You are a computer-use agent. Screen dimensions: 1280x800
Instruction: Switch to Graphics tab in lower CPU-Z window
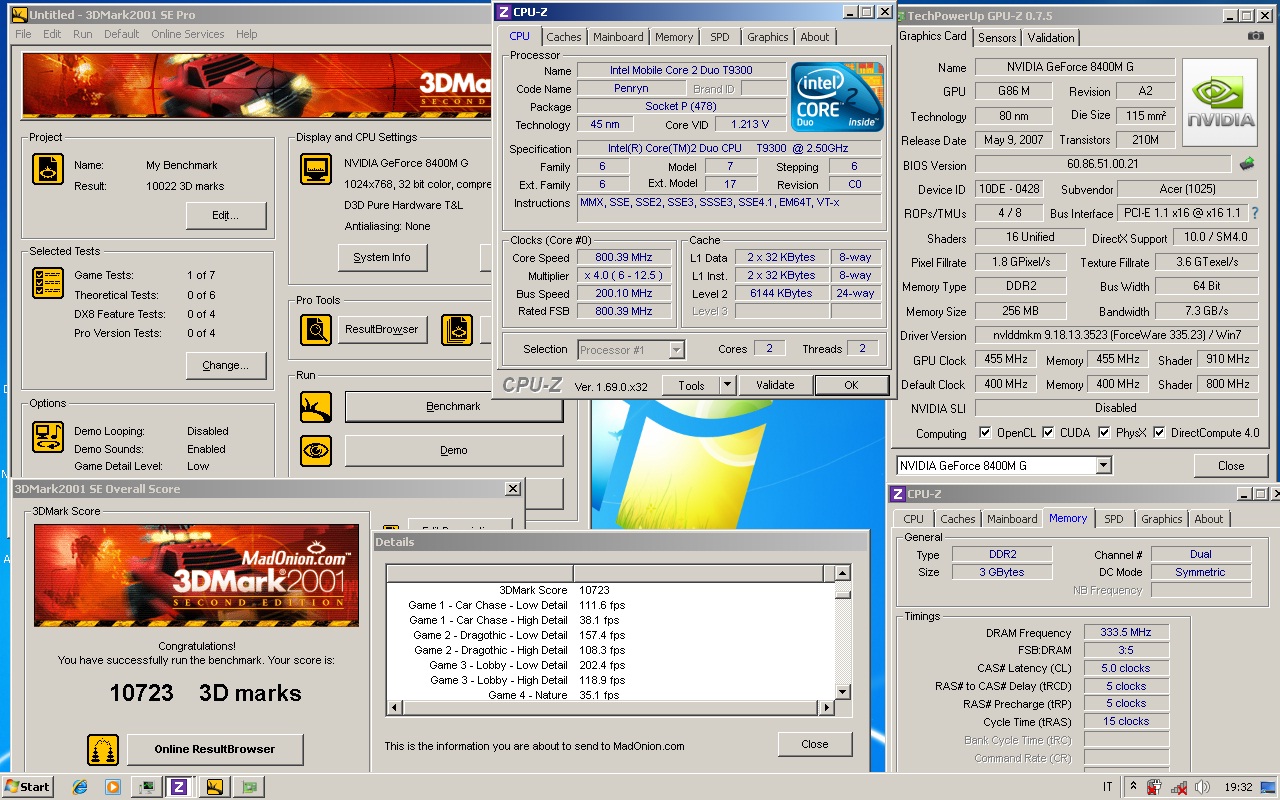(1161, 519)
